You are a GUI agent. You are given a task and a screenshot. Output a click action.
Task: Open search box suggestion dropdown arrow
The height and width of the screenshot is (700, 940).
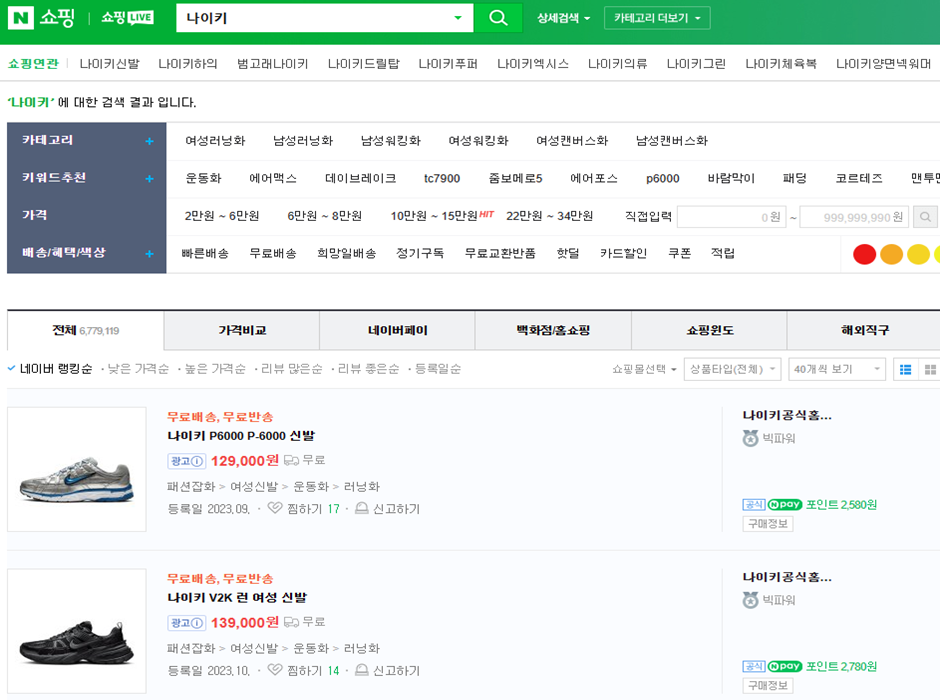458,18
